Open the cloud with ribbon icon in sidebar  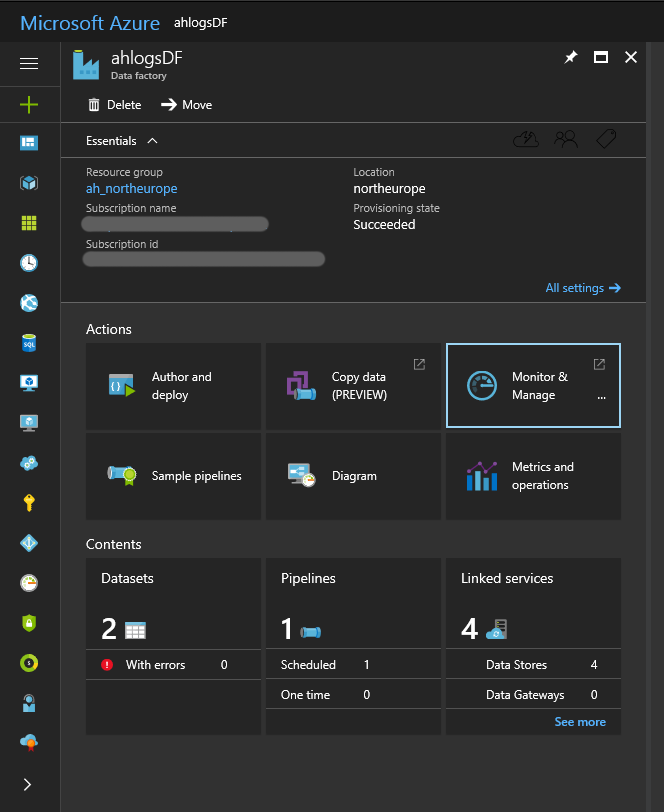pyautogui.click(x=29, y=743)
